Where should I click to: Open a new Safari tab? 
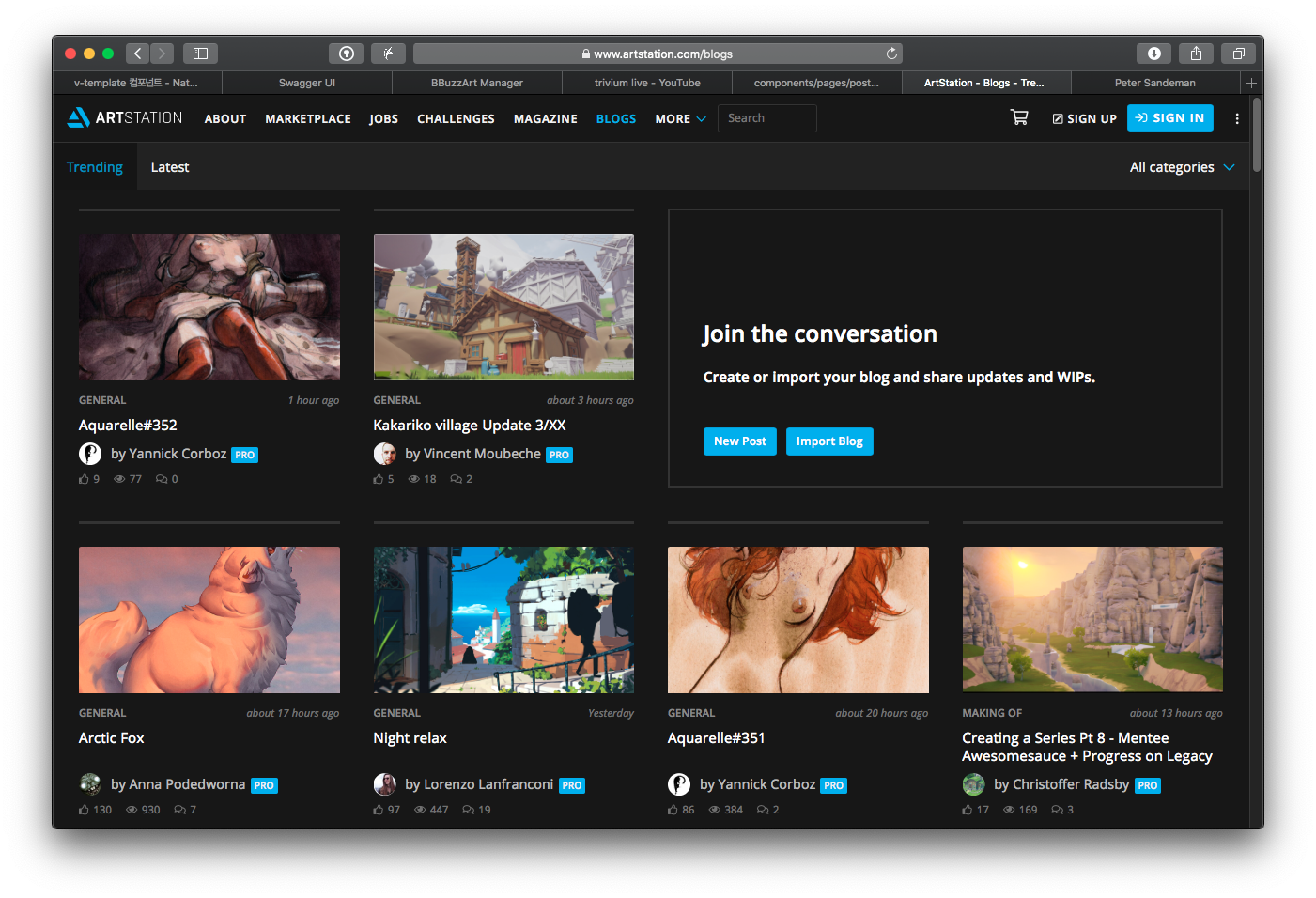pyautogui.click(x=1251, y=83)
